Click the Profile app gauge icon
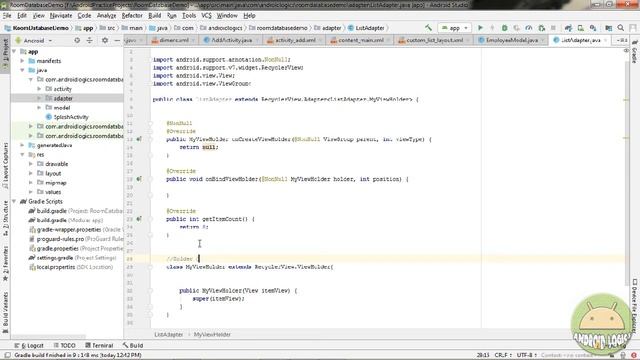Image resolution: width=640 pixels, height=360 pixels. 529,28
